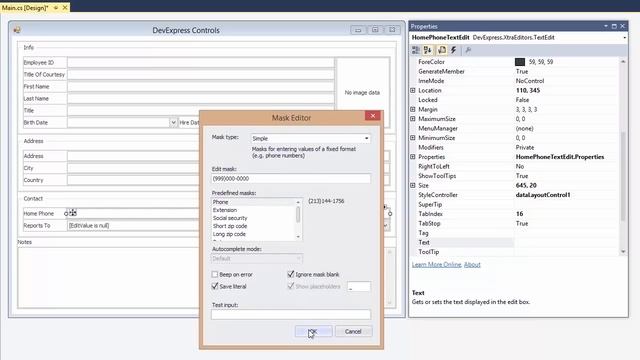Image resolution: width=640 pixels, height=360 pixels.
Task: Toggle Save literal checkbox
Action: [215, 287]
